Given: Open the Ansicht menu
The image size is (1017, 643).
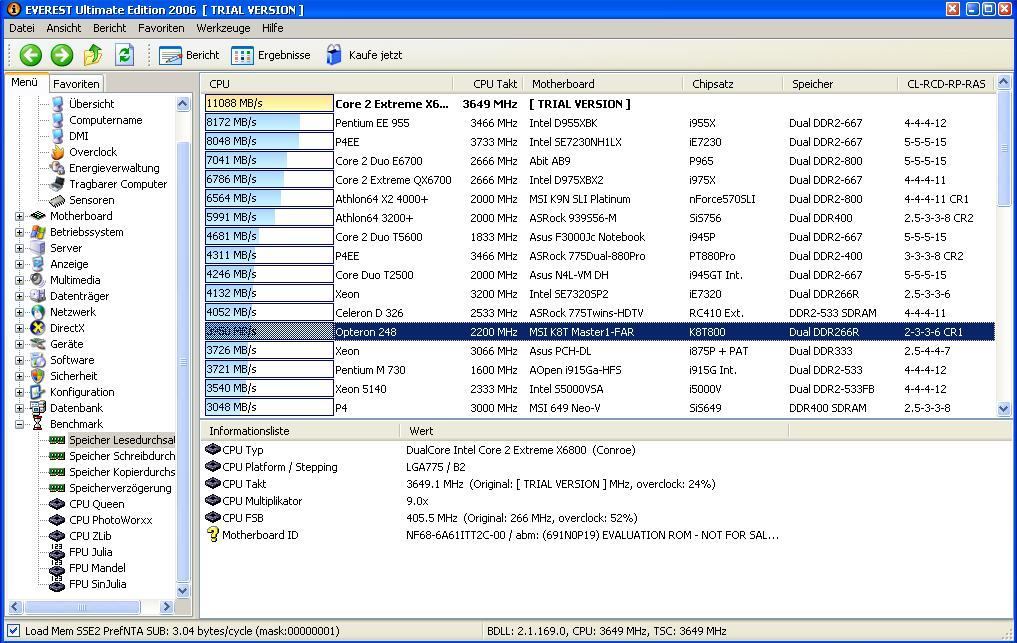Looking at the screenshot, I should click(64, 28).
